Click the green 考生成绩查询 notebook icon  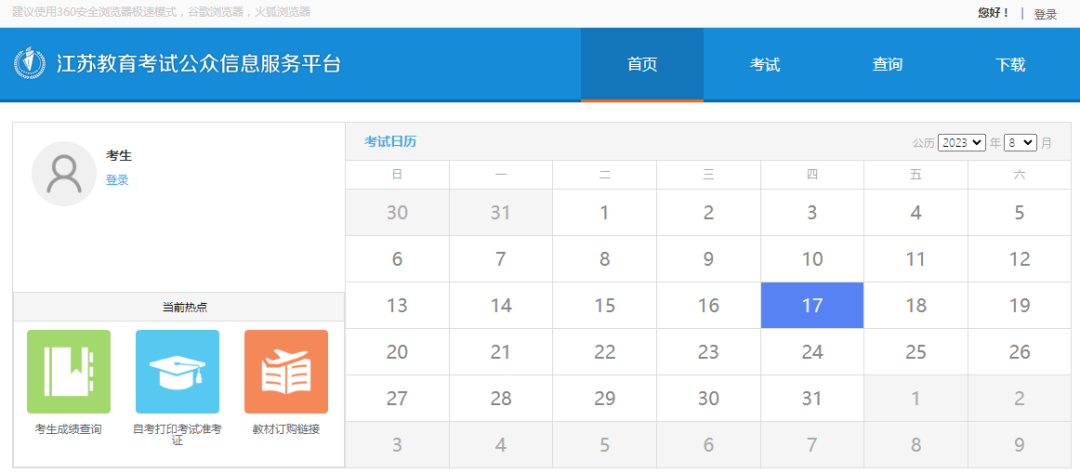tap(69, 371)
